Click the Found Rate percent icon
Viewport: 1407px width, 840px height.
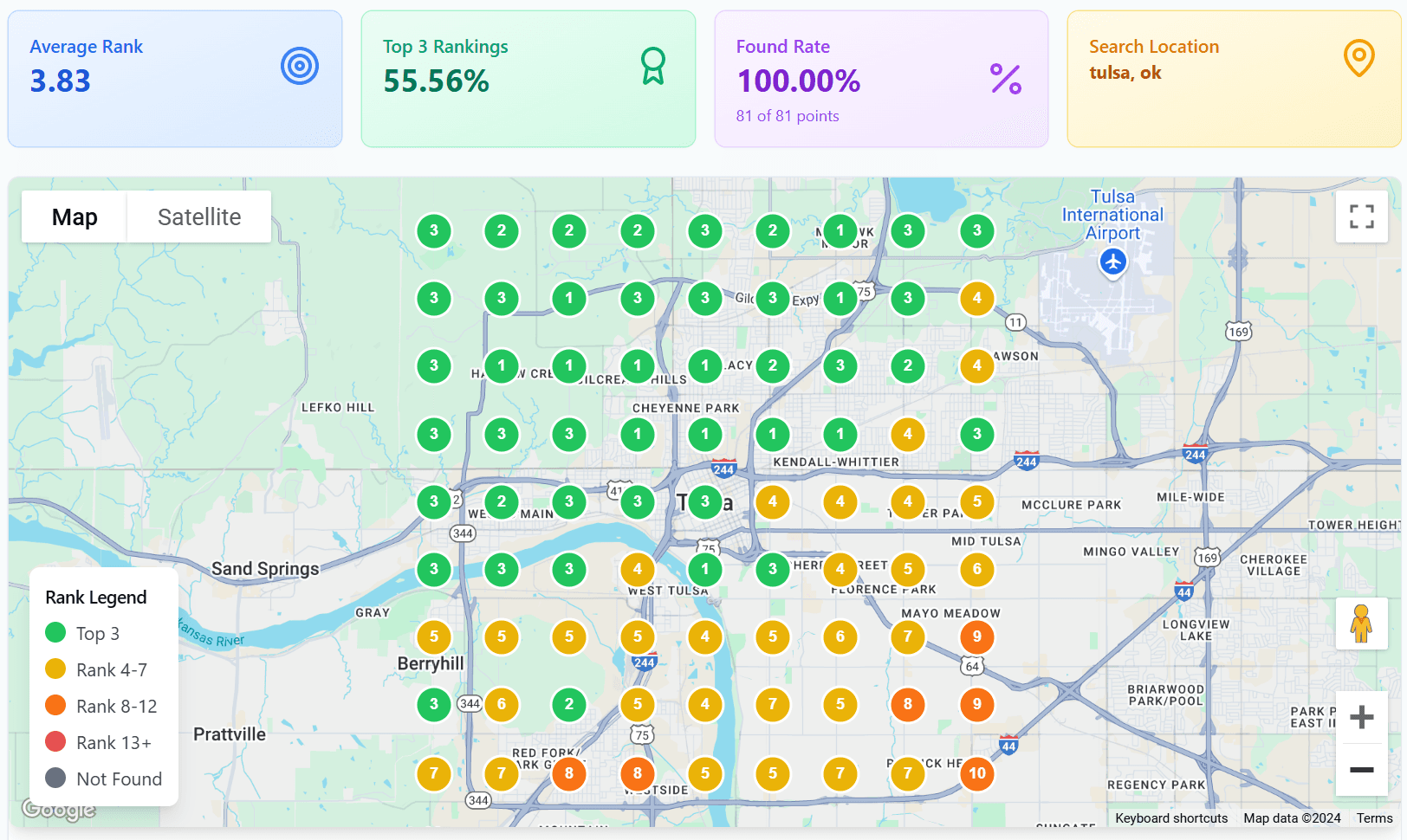point(1006,79)
